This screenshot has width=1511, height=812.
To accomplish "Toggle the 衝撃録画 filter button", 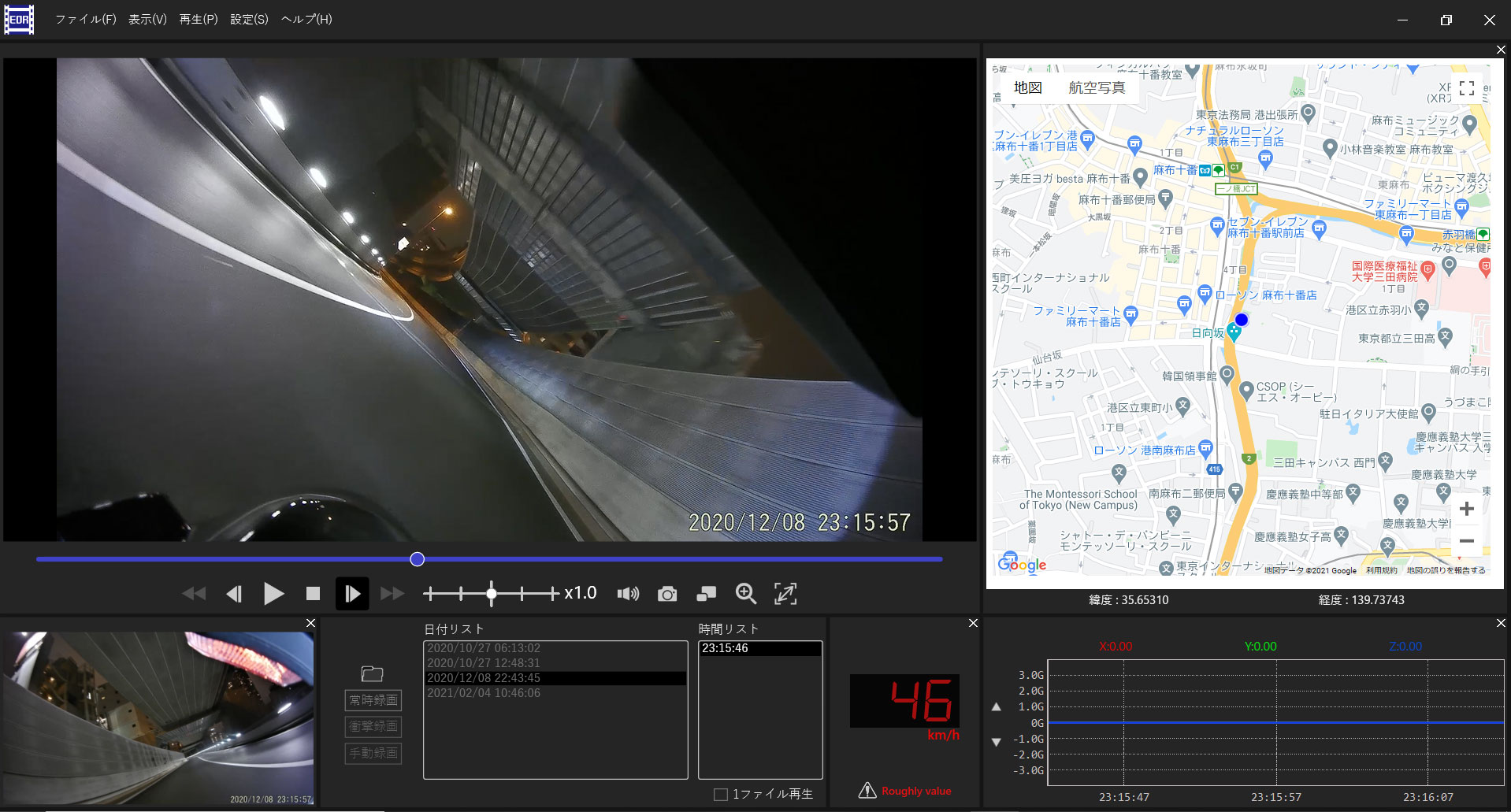I will click(x=373, y=726).
